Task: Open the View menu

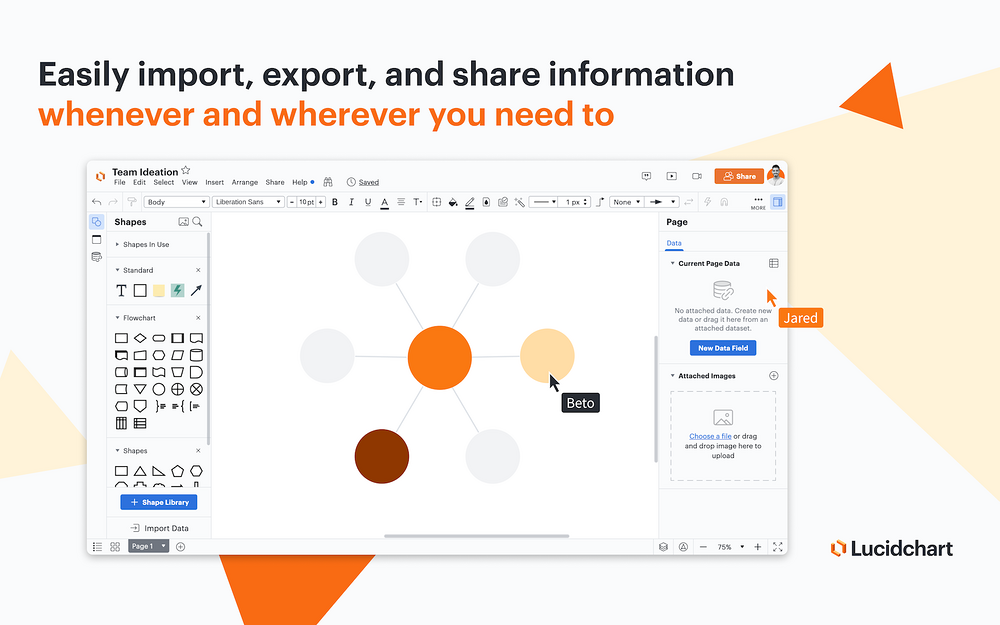Action: (x=189, y=182)
